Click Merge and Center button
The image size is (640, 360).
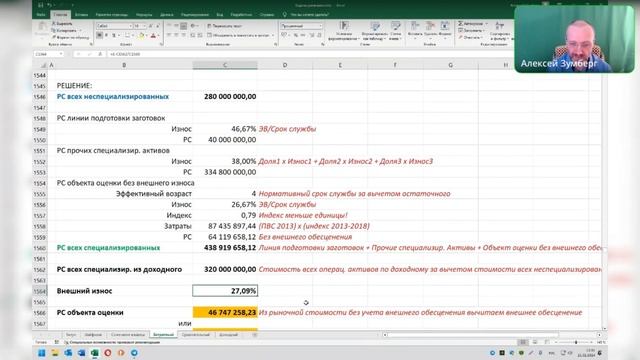click(x=239, y=36)
